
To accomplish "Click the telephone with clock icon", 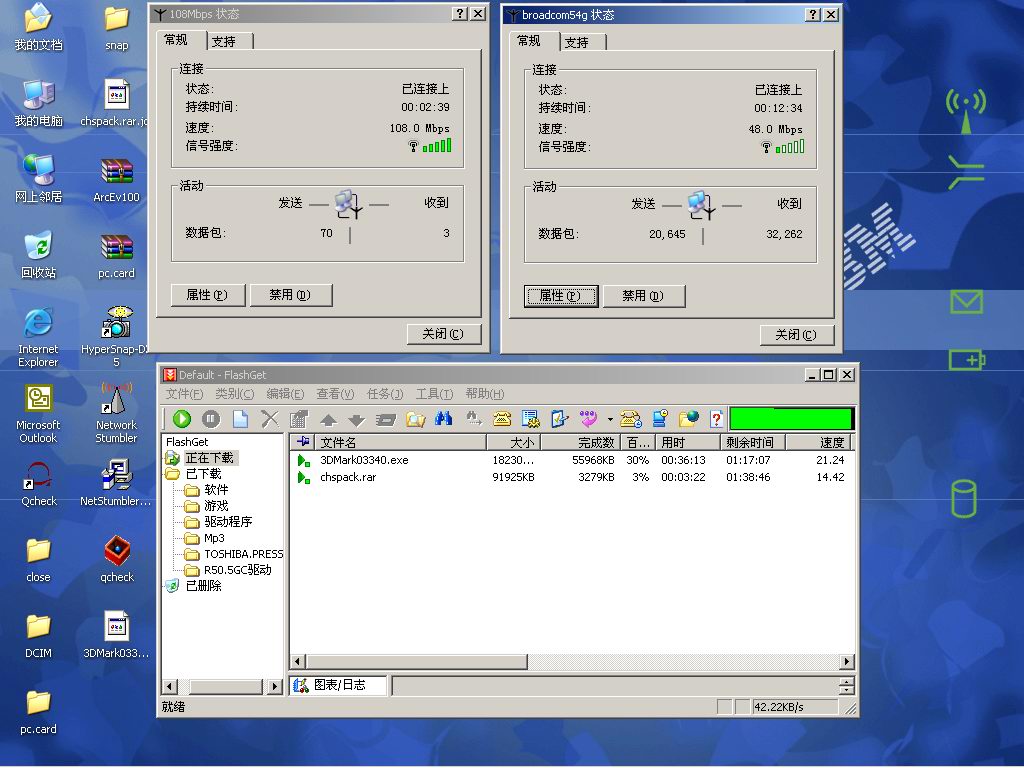I will coord(631,419).
